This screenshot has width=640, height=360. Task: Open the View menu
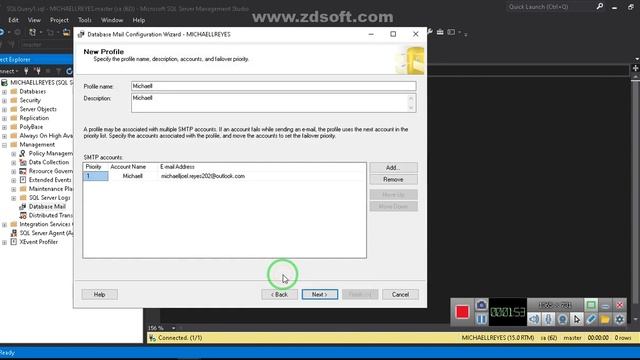[x=34, y=20]
